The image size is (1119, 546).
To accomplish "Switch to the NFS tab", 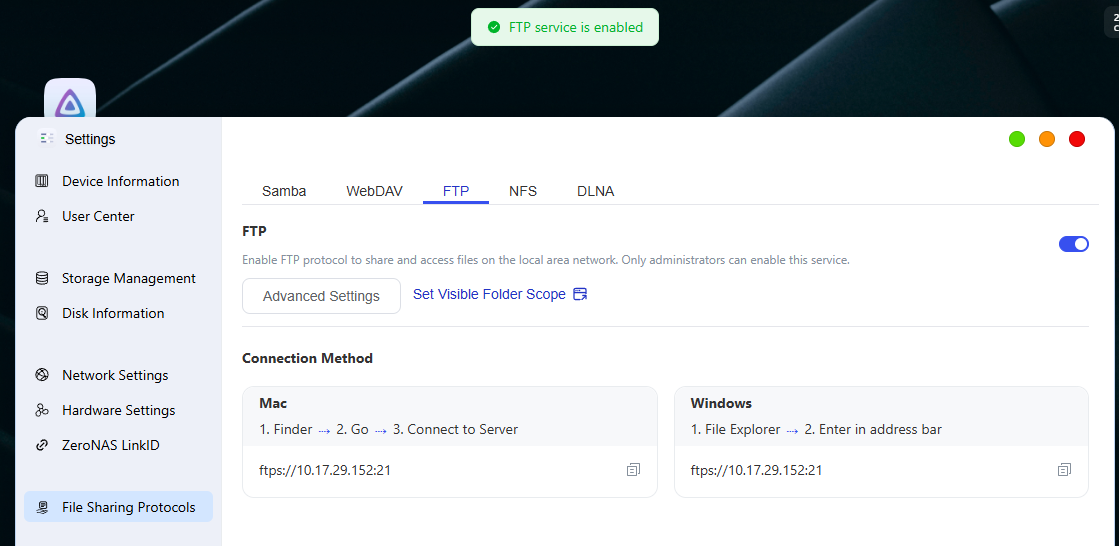I will (523, 191).
